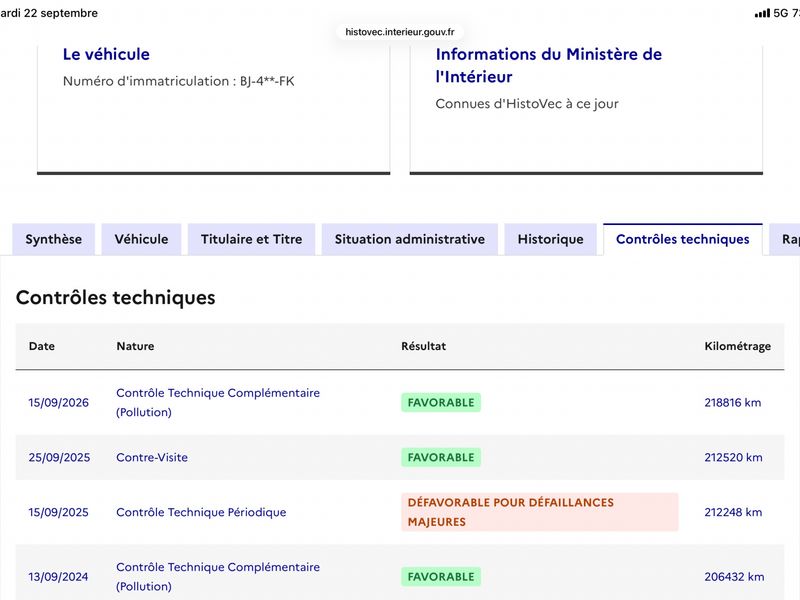Click the Kilométrage column header
Image resolution: width=800 pixels, height=600 pixels.
click(738, 346)
